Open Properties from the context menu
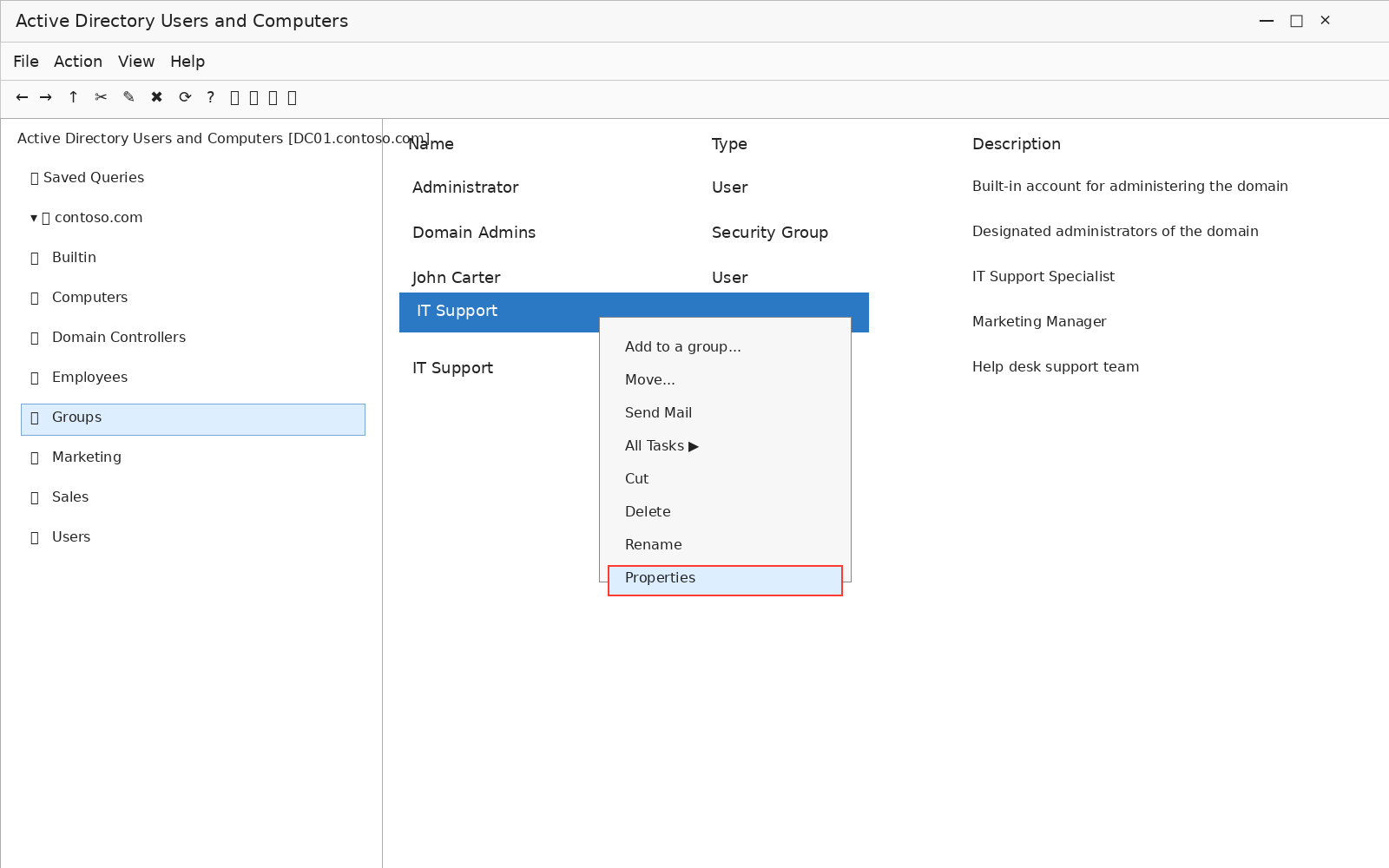Viewport: 1389px width, 868px height. click(x=725, y=581)
